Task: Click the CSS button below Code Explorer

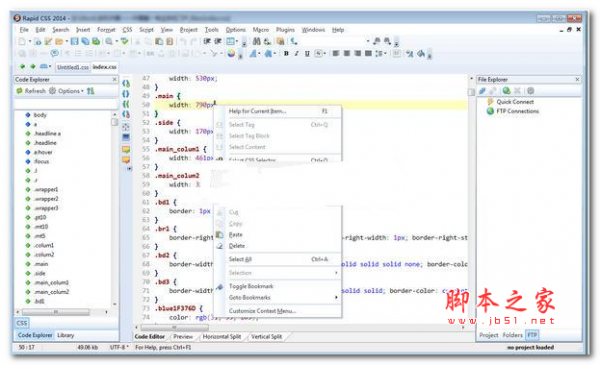Action: click(x=22, y=323)
